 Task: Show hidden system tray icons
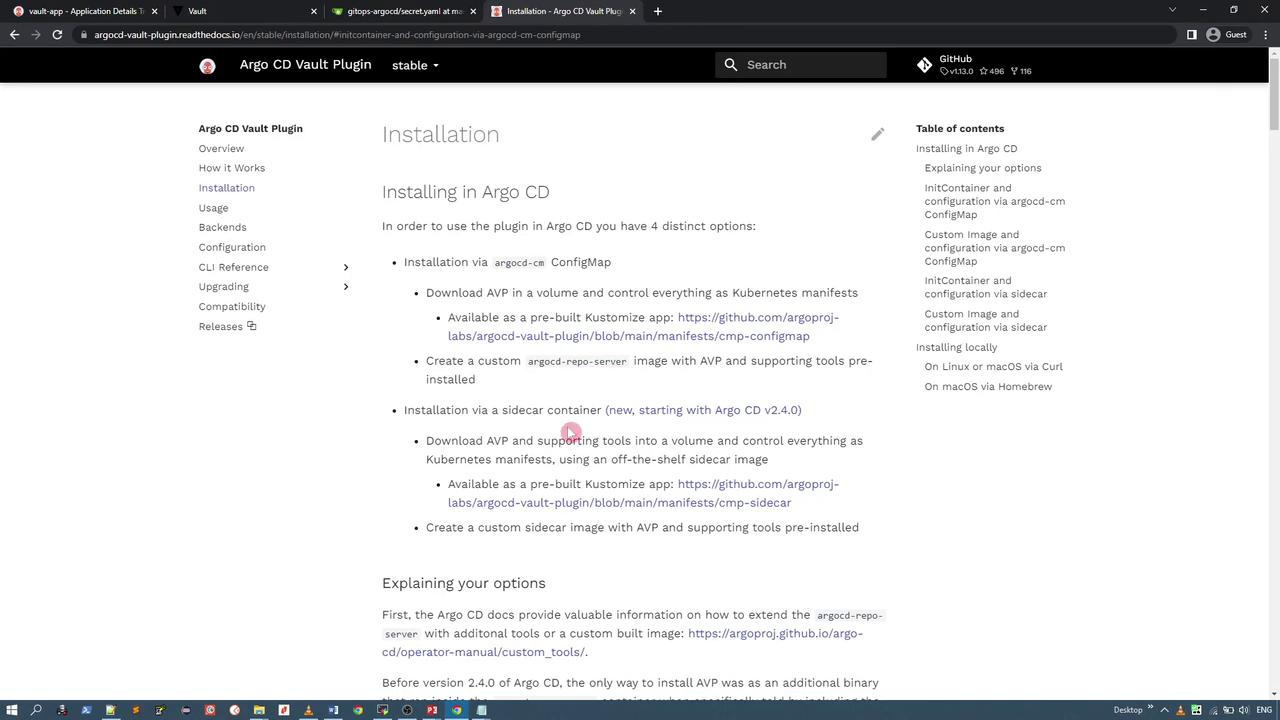[x=1164, y=710]
